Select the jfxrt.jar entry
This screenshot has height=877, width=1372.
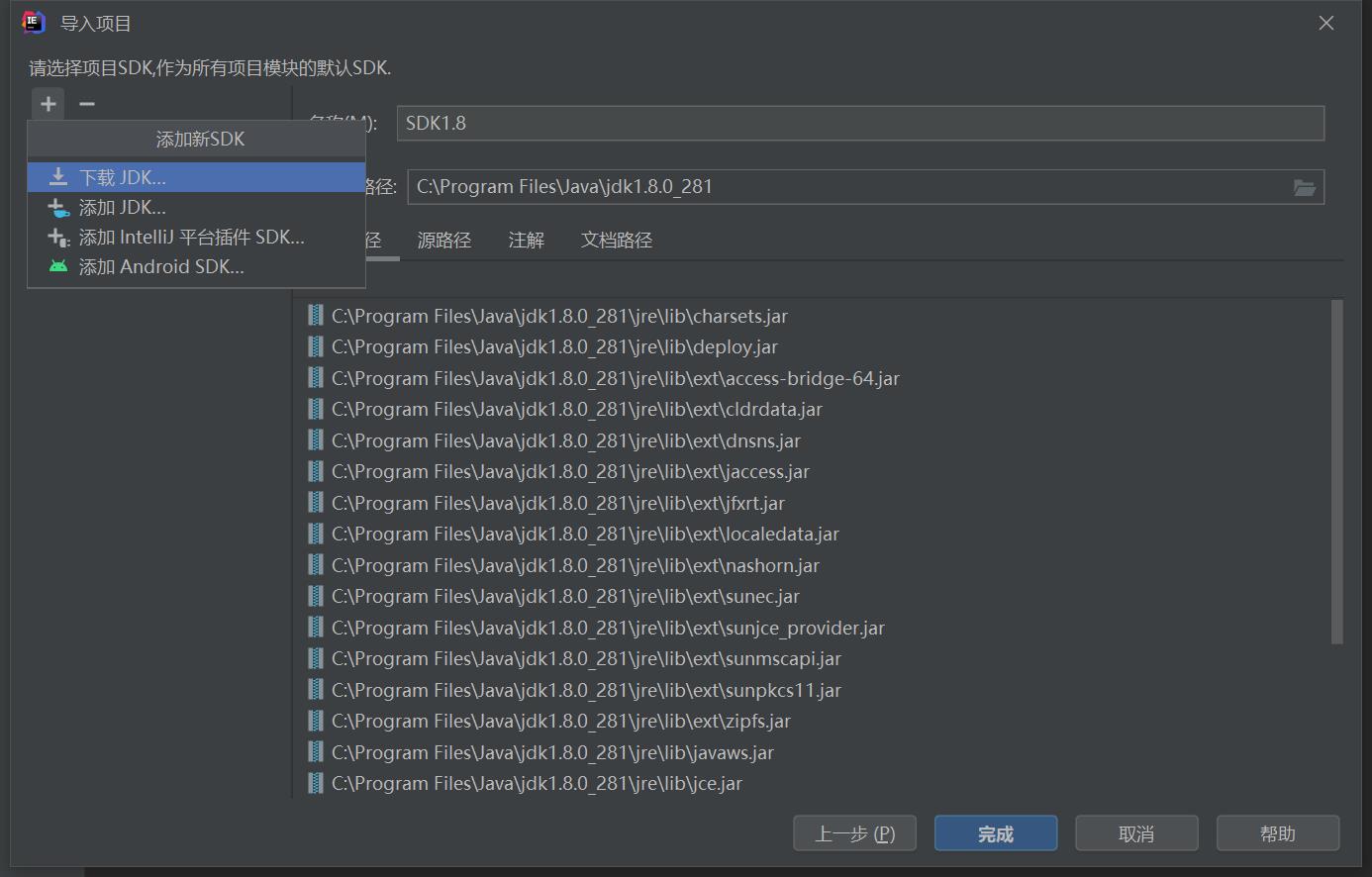point(557,503)
